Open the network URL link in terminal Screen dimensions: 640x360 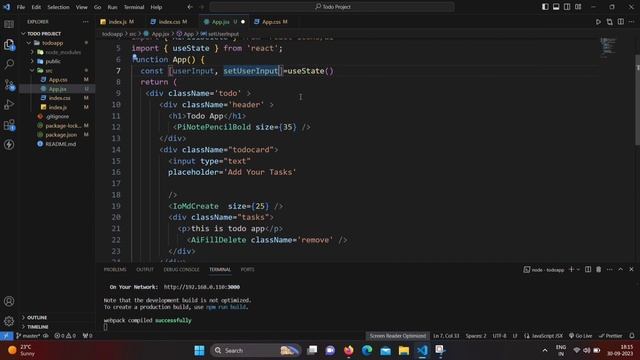tap(202, 287)
